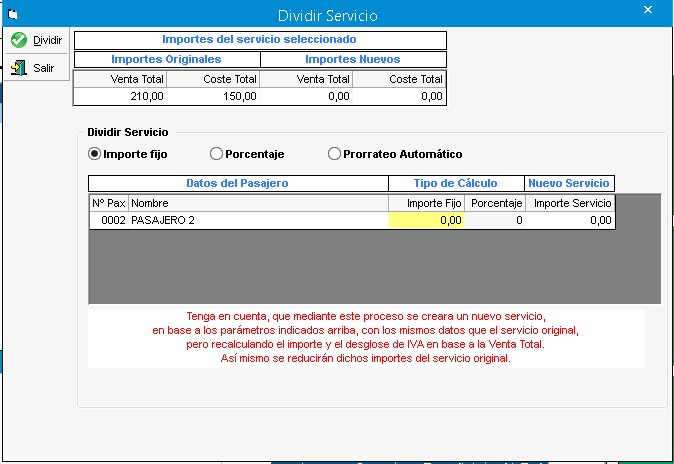This screenshot has height=464, width=674.
Task: Select the PASAJERO 2 name cell
Action: (x=258, y=220)
